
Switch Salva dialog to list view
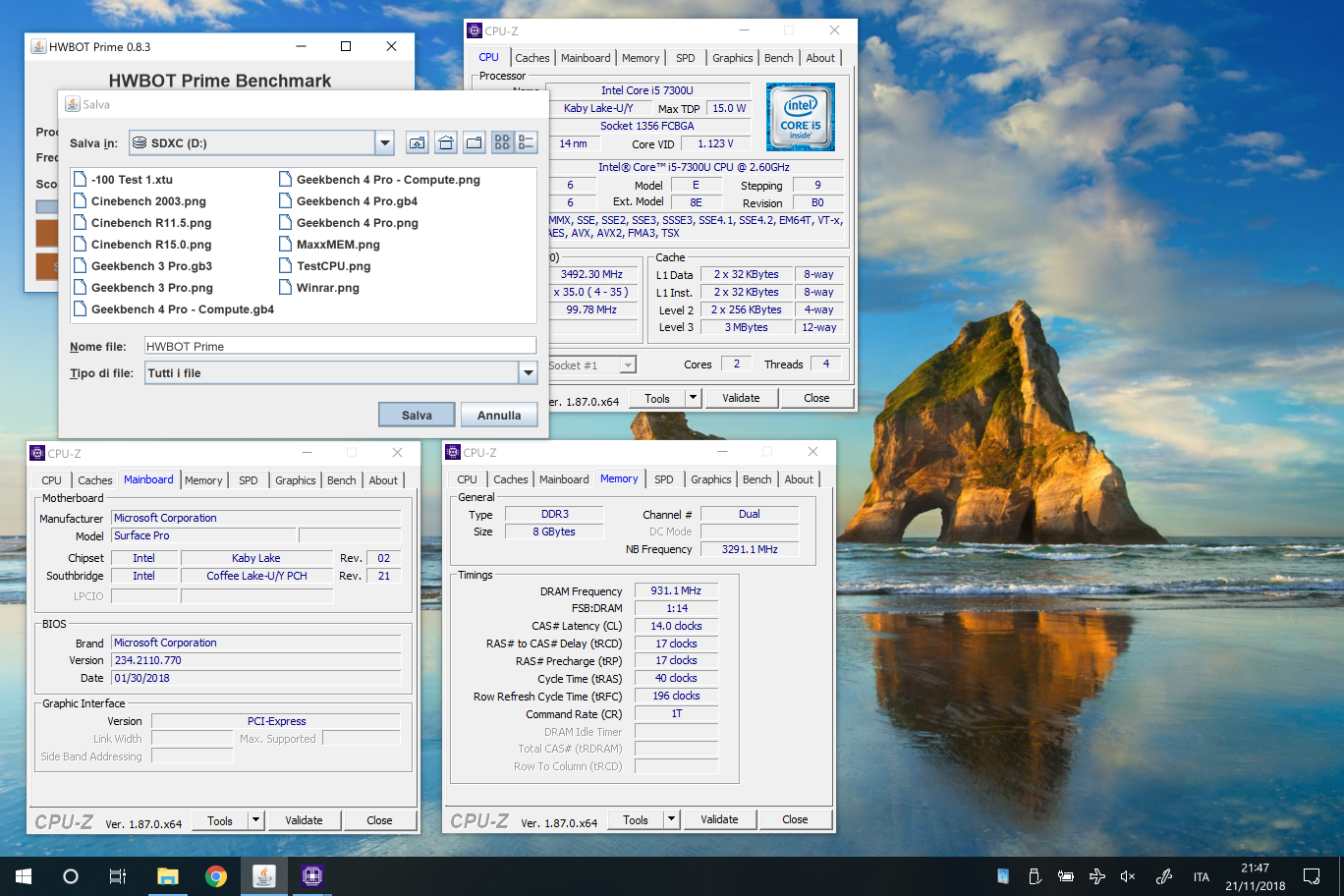click(503, 142)
